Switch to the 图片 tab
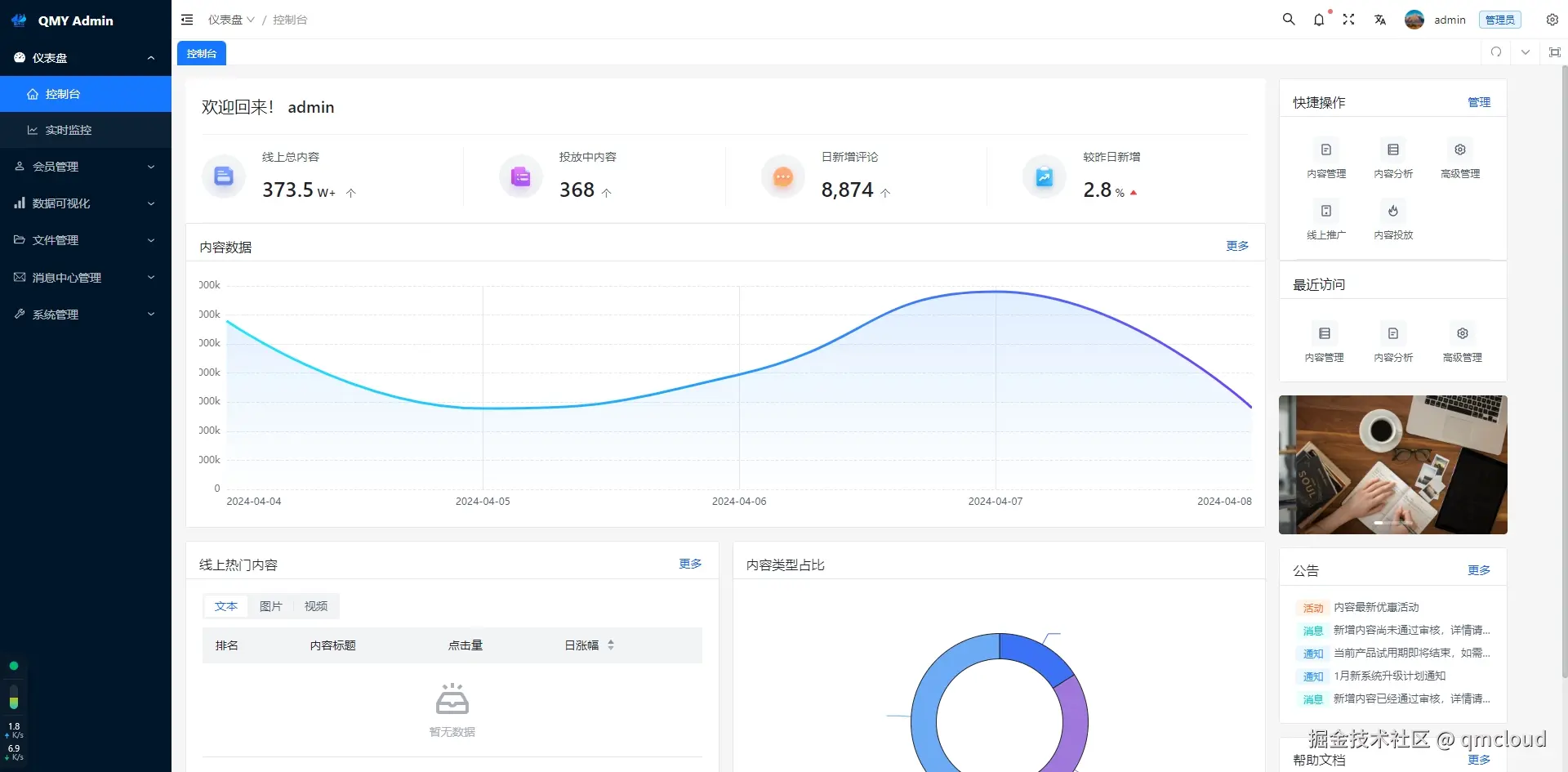The image size is (1568, 772). [270, 605]
